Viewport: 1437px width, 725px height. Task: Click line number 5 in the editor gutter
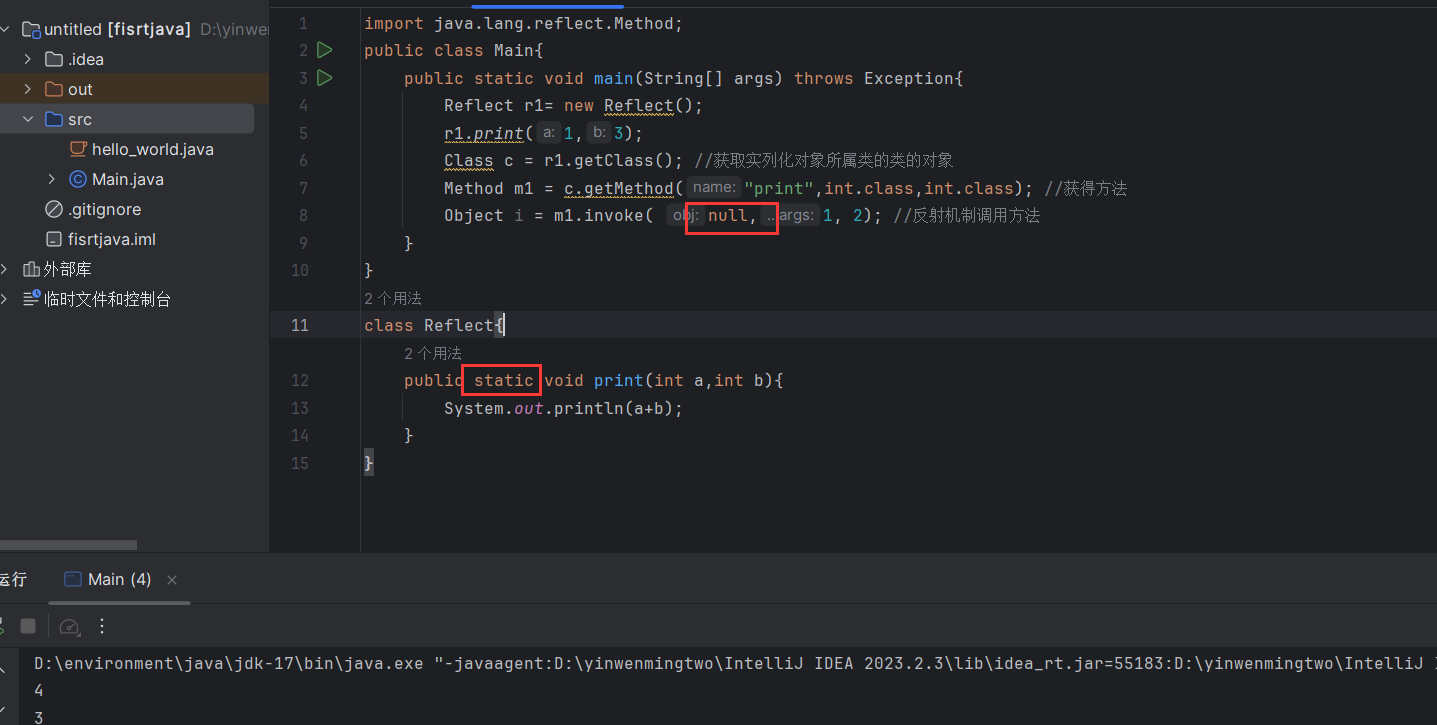click(303, 133)
